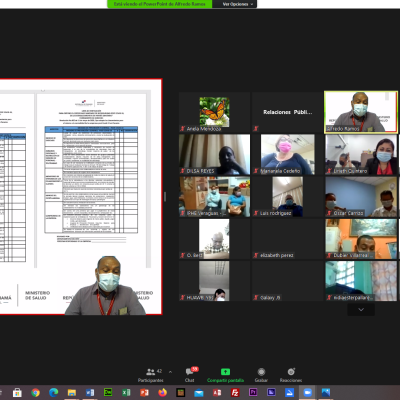The width and height of the screenshot is (400, 400).
Task: Open the Participantes panel
Action: pyautogui.click(x=151, y=375)
